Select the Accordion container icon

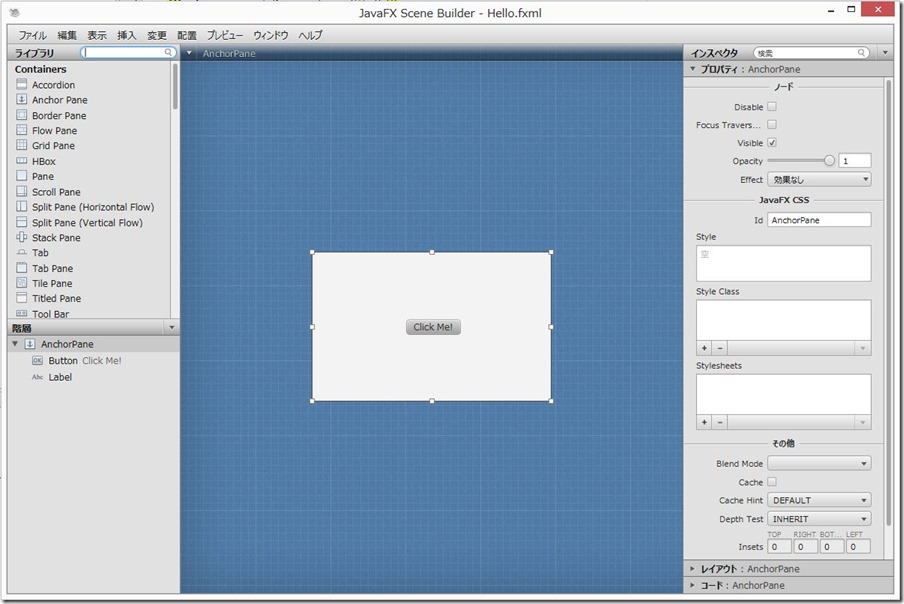tap(22, 84)
